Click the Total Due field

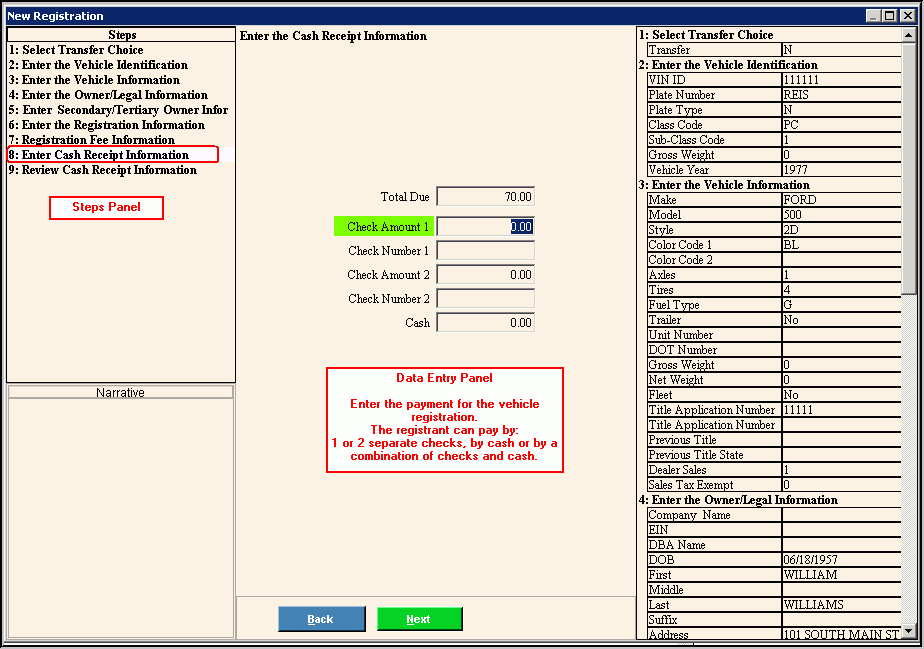click(486, 197)
